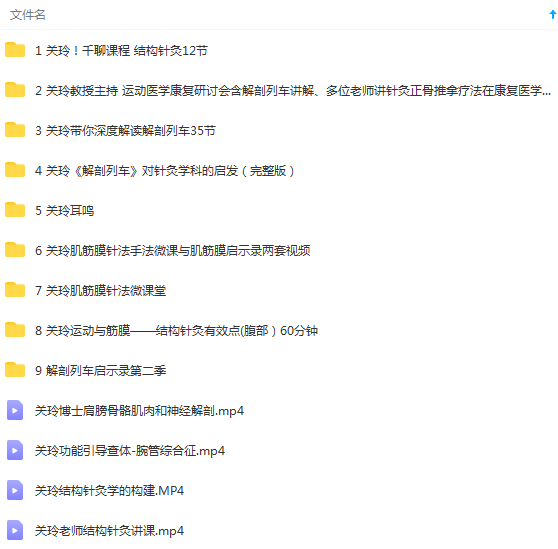Image resolution: width=558 pixels, height=549 pixels.
Task: Select file 关玲博士肩膀骨骼肌肉和神经解剖.mp4
Action: (140, 411)
